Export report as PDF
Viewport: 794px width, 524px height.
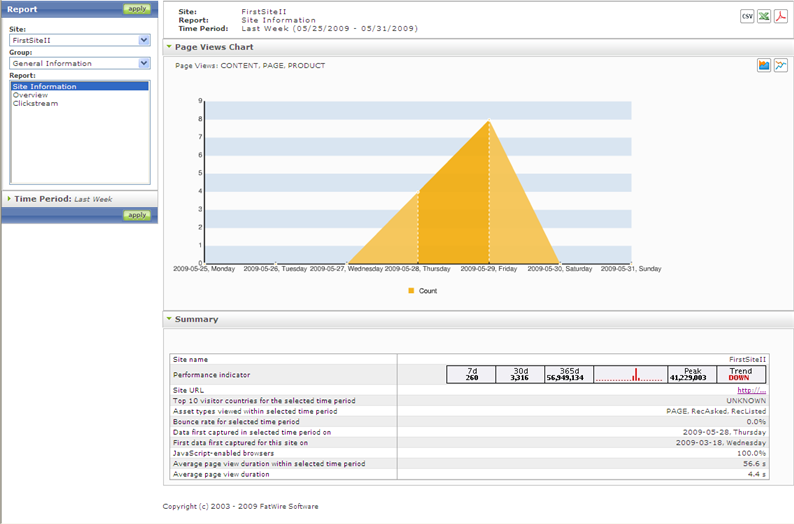(x=780, y=16)
